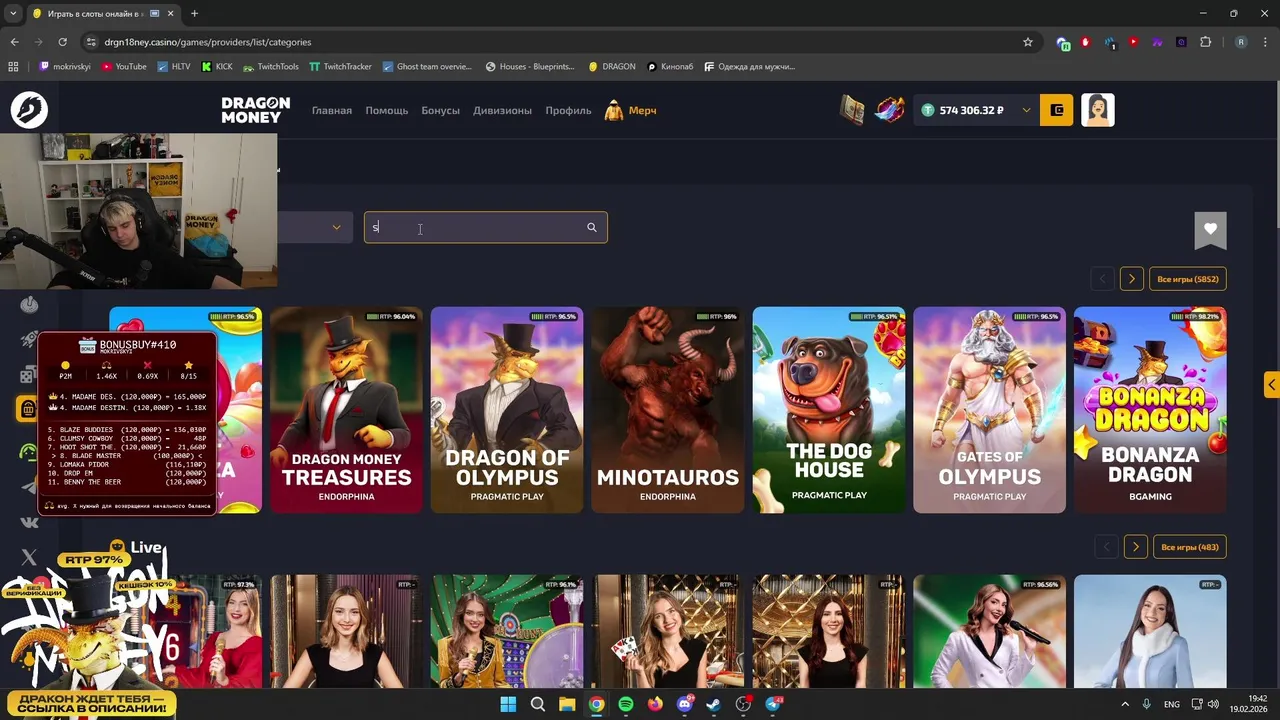The height and width of the screenshot is (720, 1280).
Task: Open Steam from the taskbar
Action: coord(714,704)
